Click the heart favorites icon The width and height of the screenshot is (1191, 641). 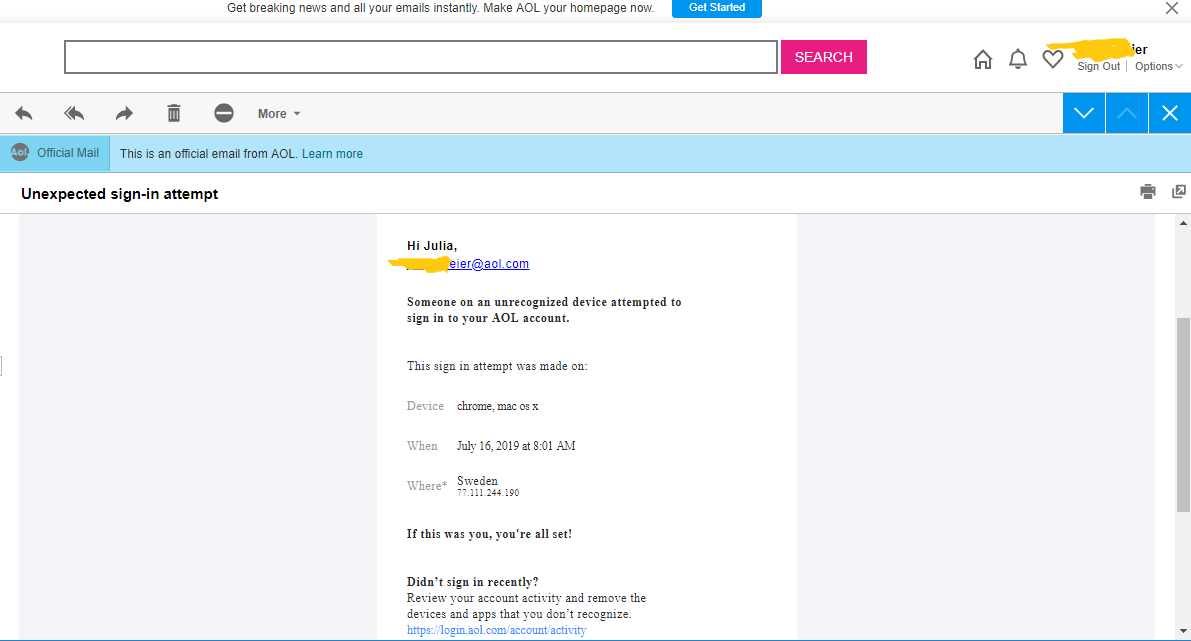click(1053, 58)
